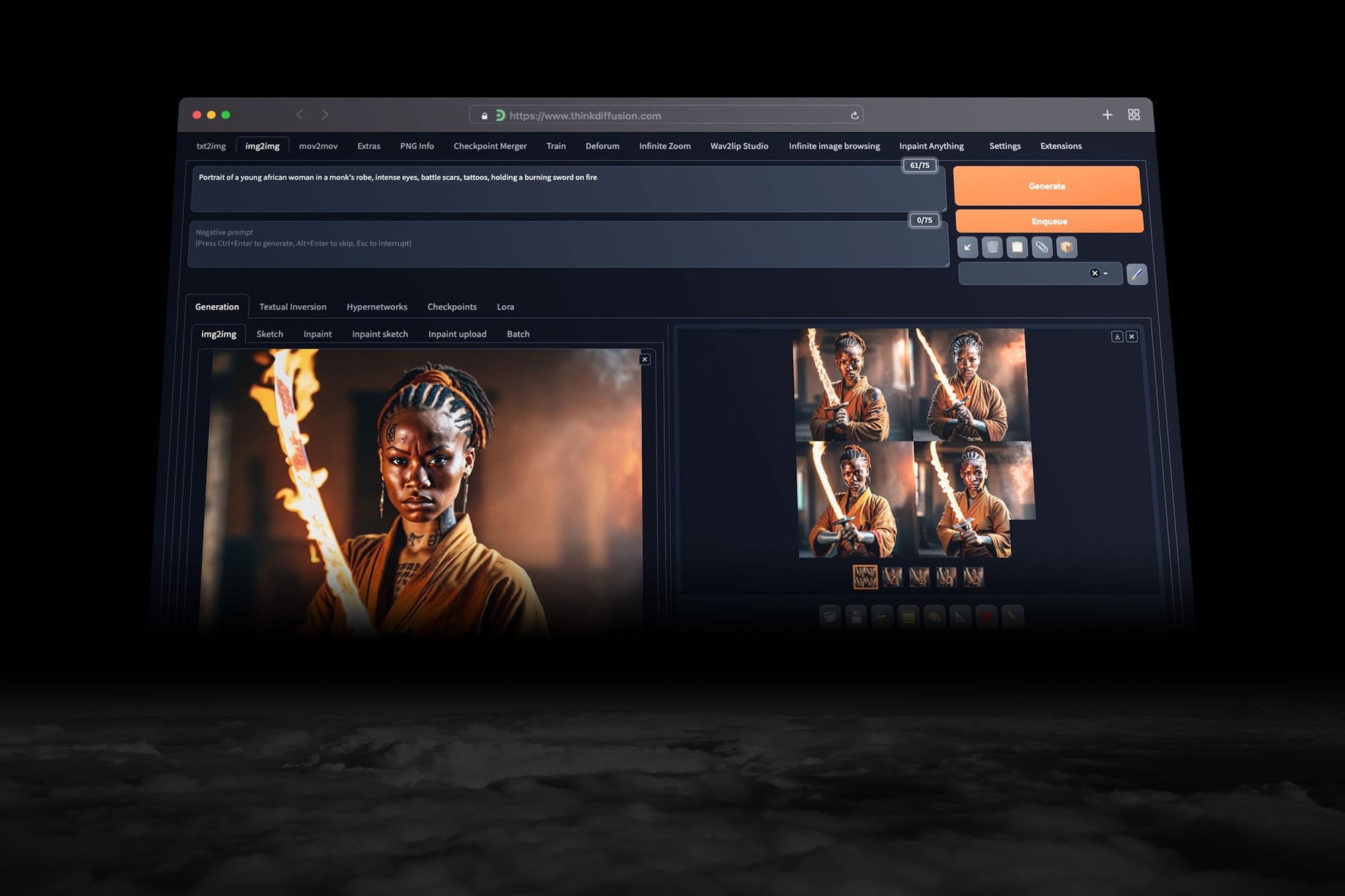Select the second gallery thumbnail below results

(x=892, y=577)
